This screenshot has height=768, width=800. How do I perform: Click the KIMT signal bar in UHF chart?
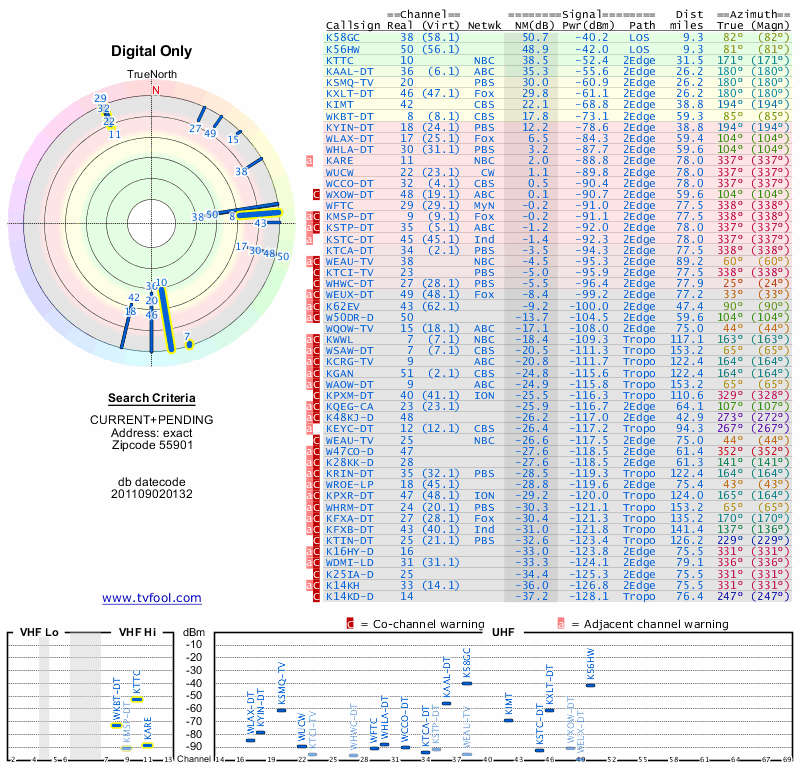pyautogui.click(x=508, y=721)
